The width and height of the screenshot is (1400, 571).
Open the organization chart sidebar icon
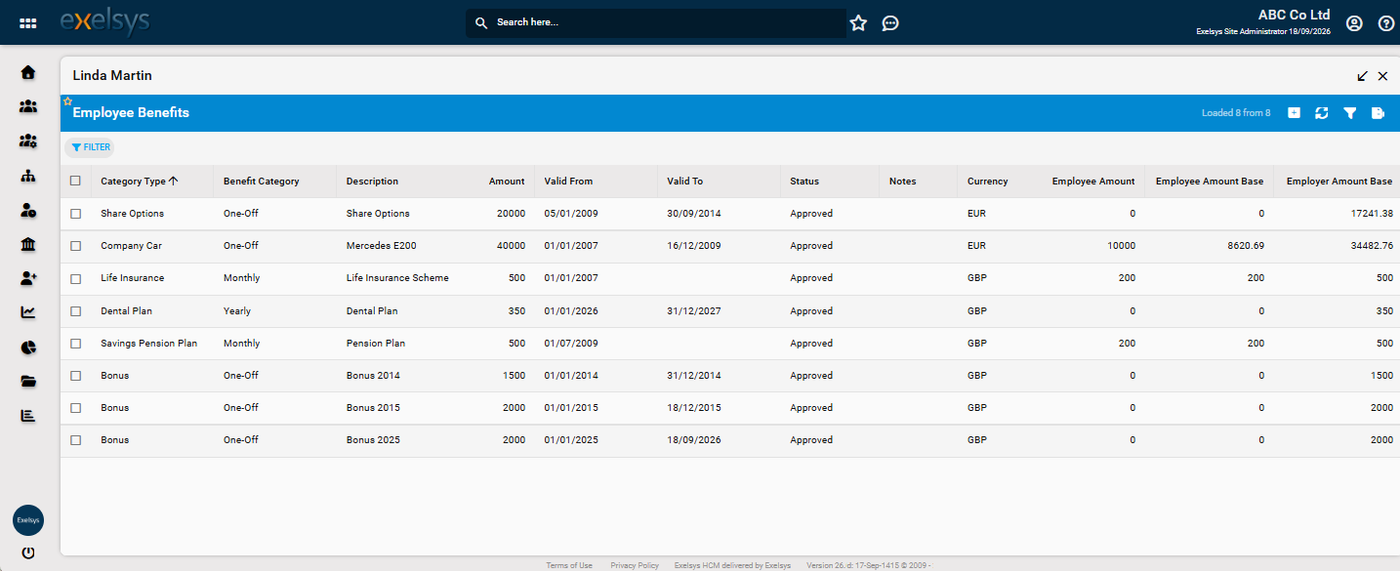coord(28,176)
